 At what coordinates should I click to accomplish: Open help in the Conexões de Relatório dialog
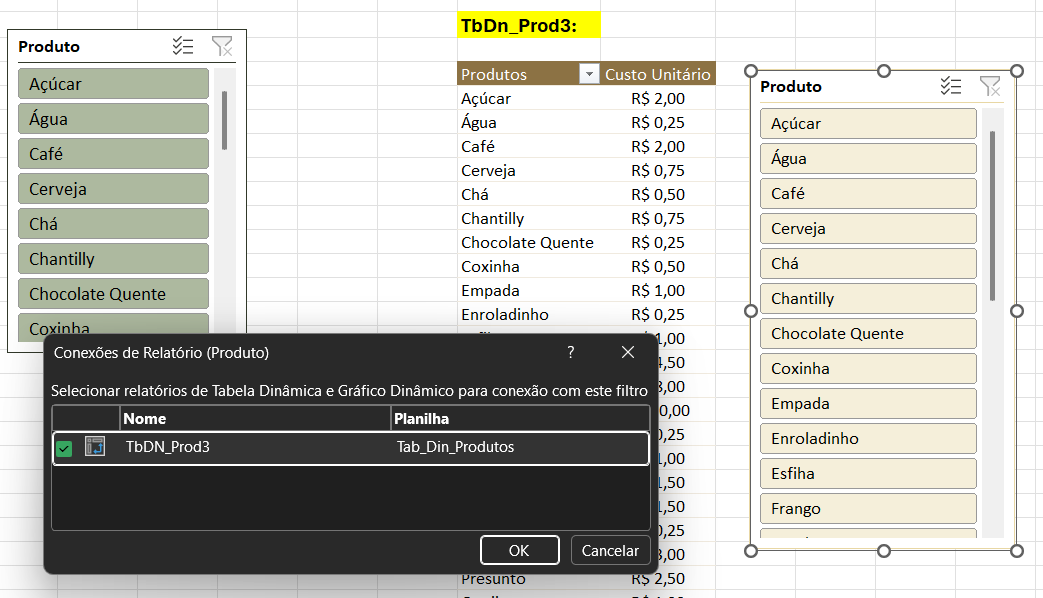tap(571, 352)
